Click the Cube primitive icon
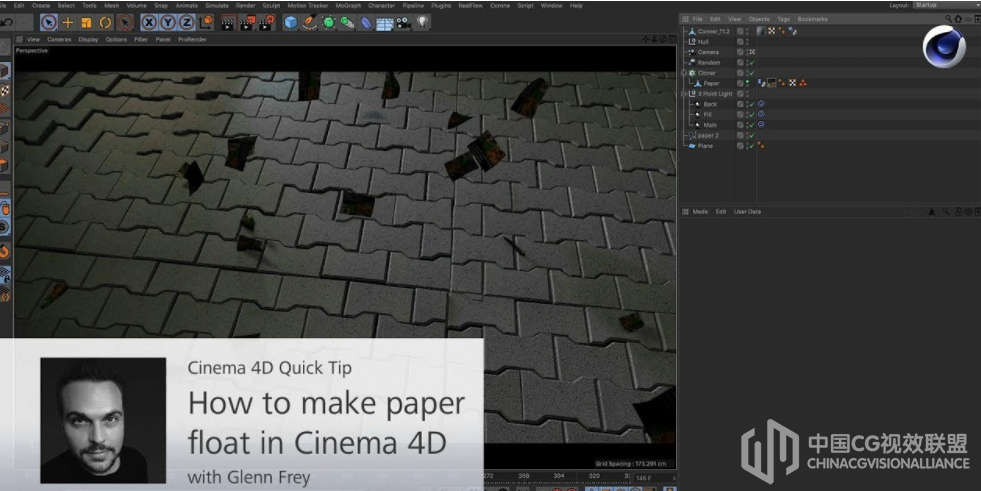Image resolution: width=981 pixels, height=491 pixels. tap(291, 23)
